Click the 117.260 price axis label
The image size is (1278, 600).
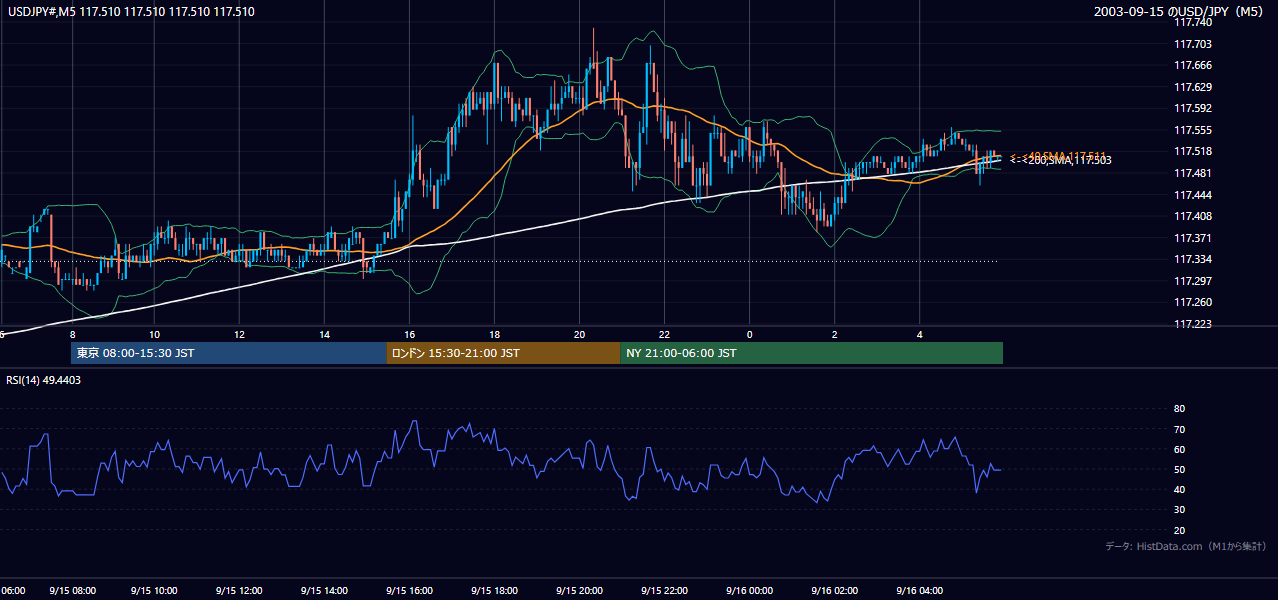pyautogui.click(x=1192, y=302)
